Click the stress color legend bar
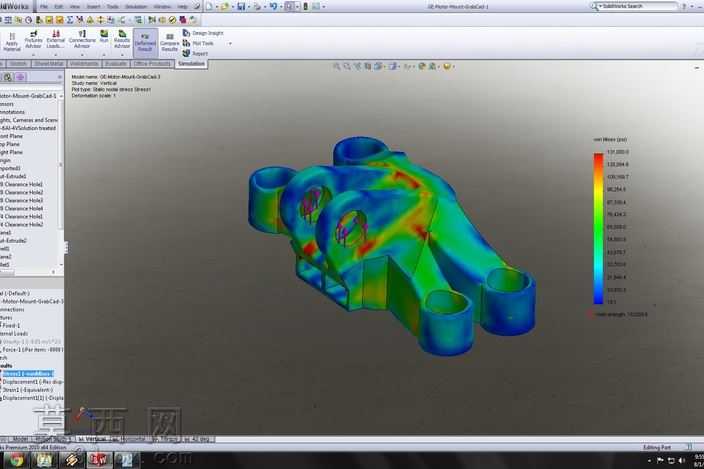704x469 pixels. [x=598, y=228]
